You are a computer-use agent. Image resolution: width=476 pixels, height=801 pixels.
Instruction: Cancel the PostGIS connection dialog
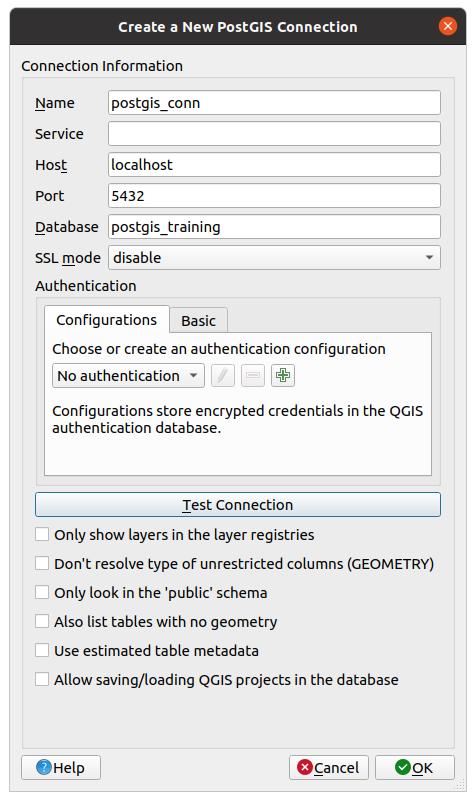click(x=329, y=767)
